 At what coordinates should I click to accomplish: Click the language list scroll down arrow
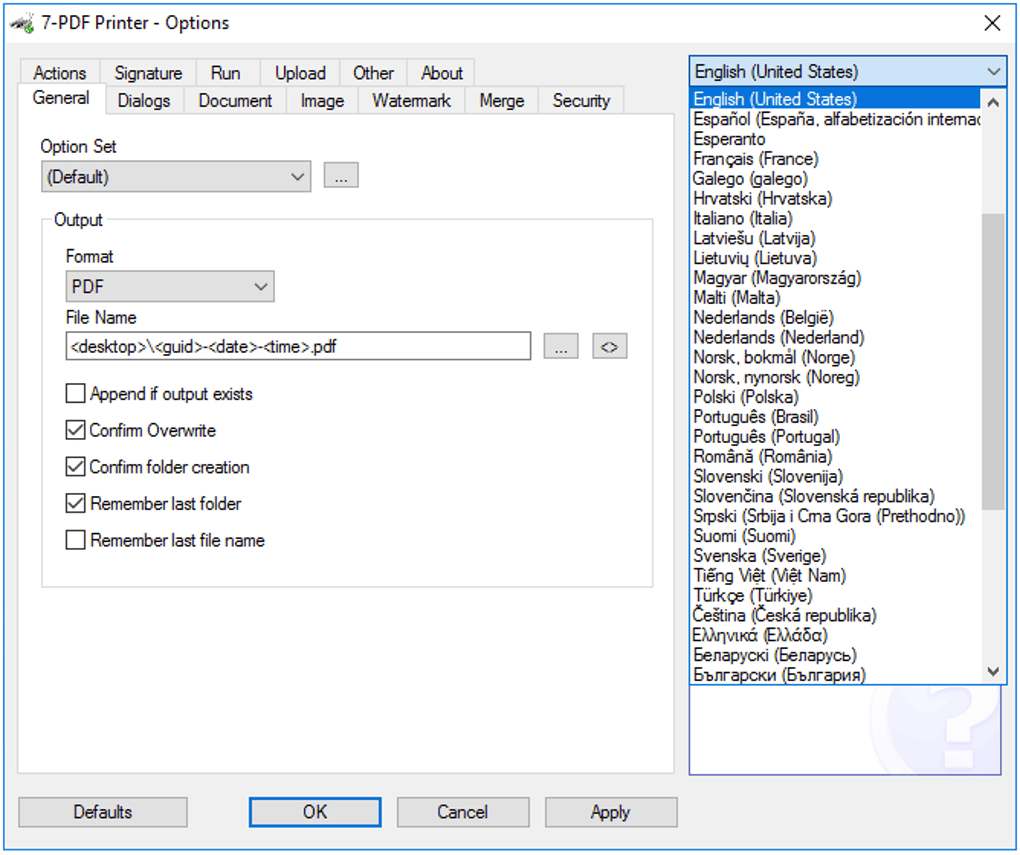993,671
